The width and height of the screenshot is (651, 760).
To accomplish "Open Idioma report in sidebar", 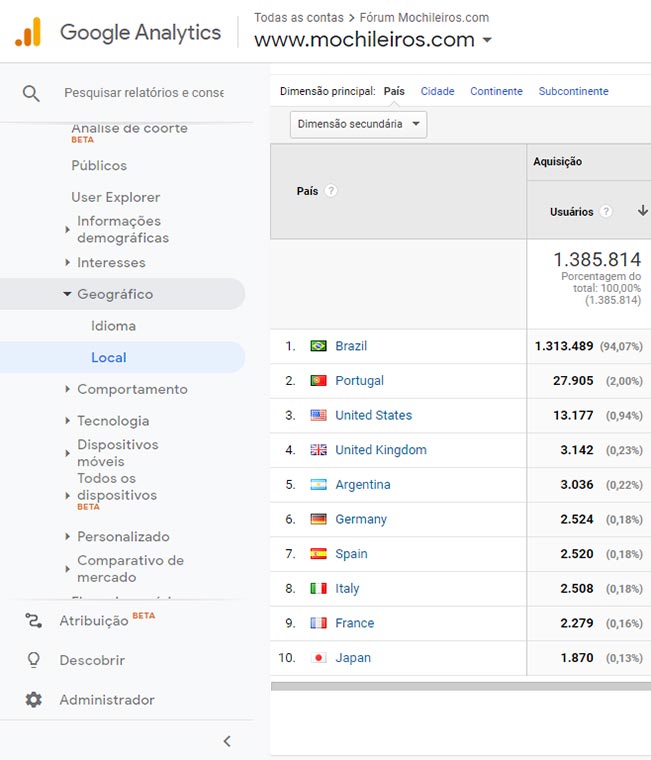I will coord(113,326).
